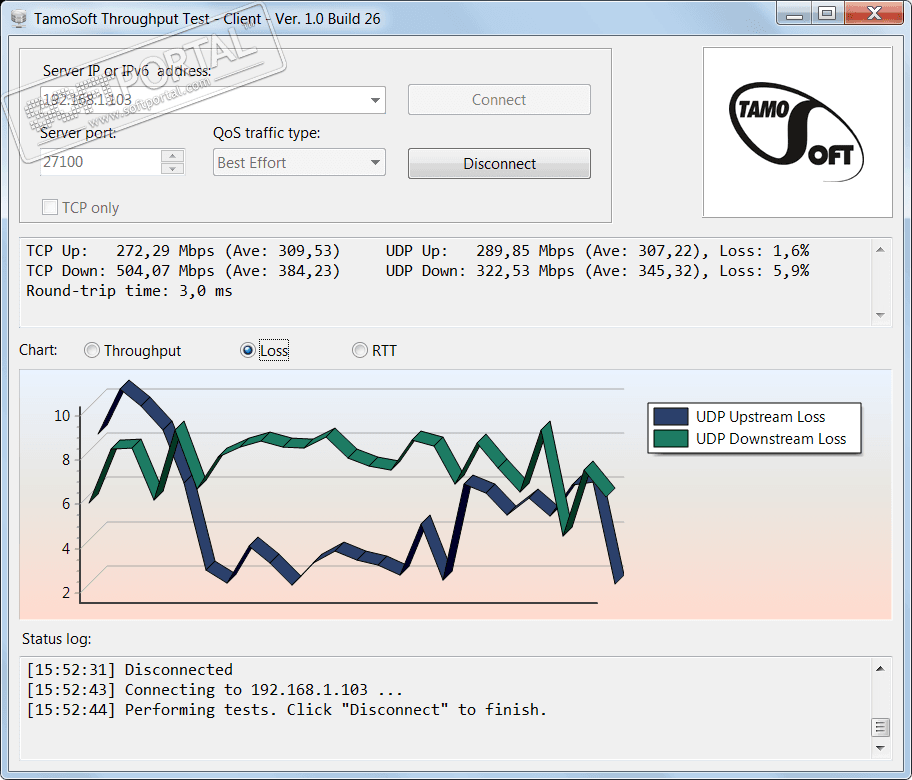Click the 'Connecting to 192.168.1.103' log entry
The image size is (912, 780).
[215, 690]
